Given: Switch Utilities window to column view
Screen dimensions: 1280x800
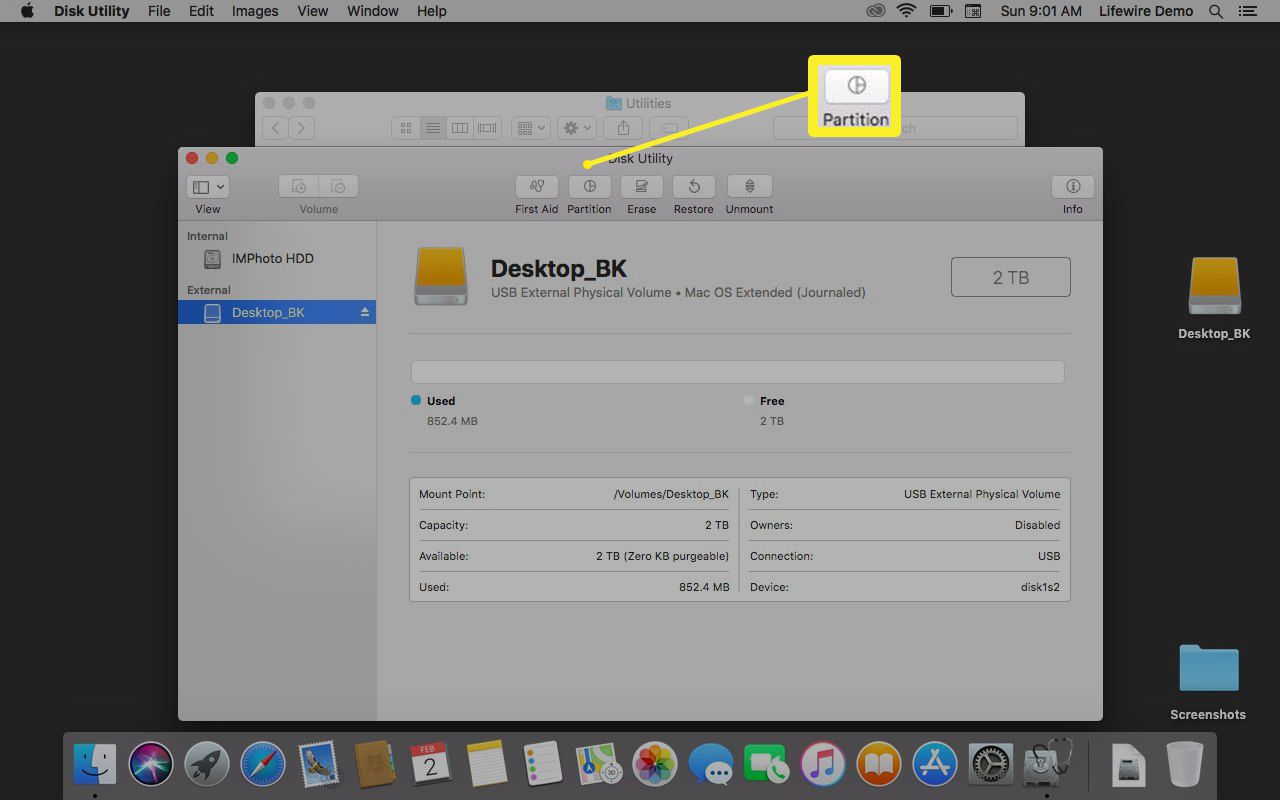Looking at the screenshot, I should coord(460,128).
